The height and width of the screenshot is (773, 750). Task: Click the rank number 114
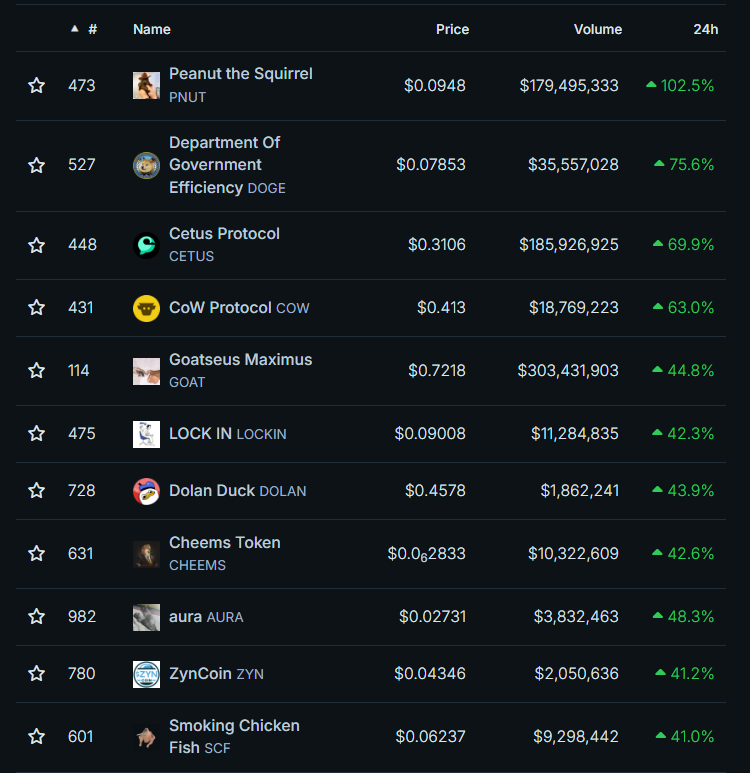(x=78, y=370)
